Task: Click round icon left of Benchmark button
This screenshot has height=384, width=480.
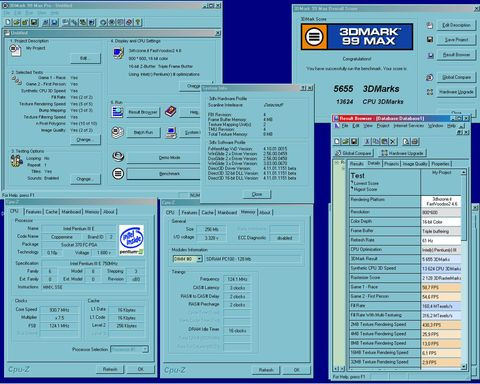Action: tap(118, 174)
